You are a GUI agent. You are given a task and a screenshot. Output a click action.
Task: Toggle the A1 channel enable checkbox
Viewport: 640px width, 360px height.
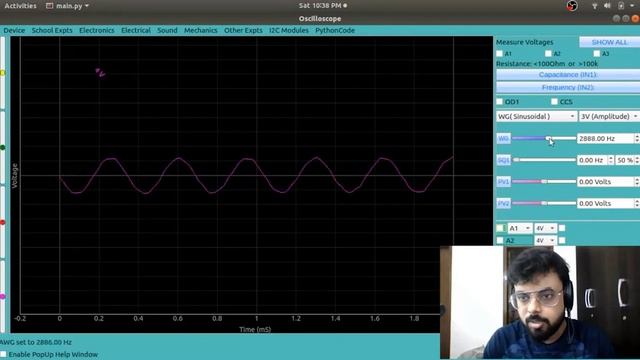pyautogui.click(x=500, y=228)
